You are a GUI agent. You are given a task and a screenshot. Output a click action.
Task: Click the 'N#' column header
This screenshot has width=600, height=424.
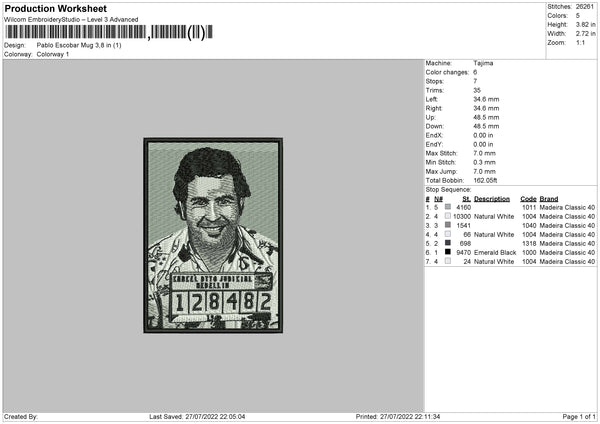coord(439,199)
